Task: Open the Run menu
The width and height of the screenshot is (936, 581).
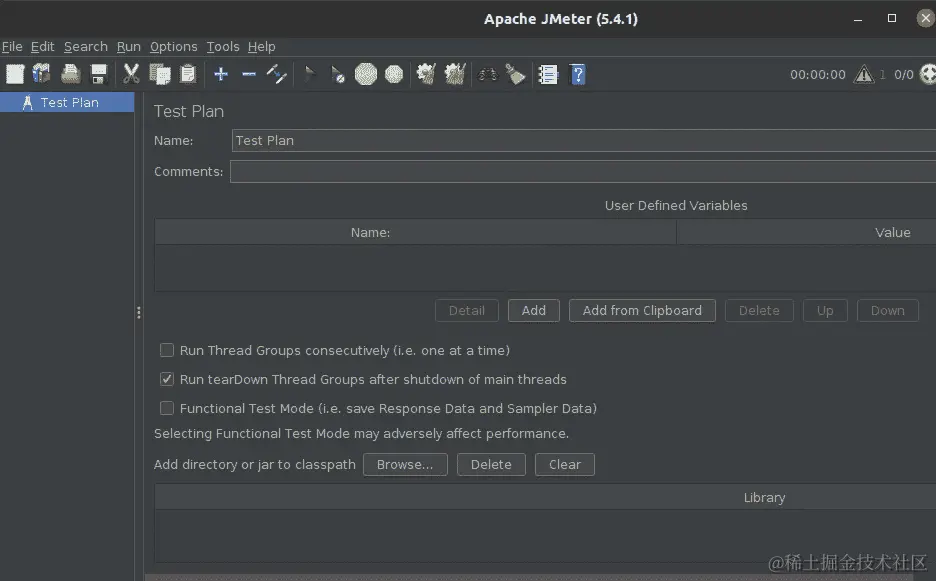Action: point(128,46)
